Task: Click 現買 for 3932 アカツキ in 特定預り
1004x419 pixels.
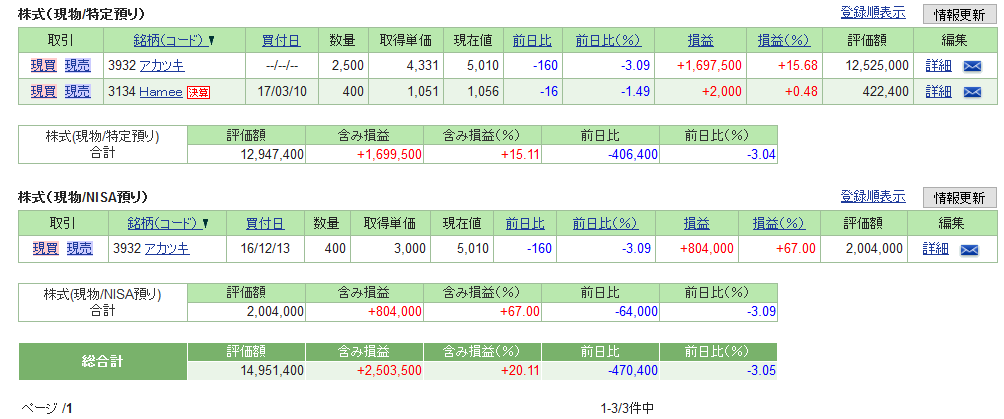Action: point(44,65)
